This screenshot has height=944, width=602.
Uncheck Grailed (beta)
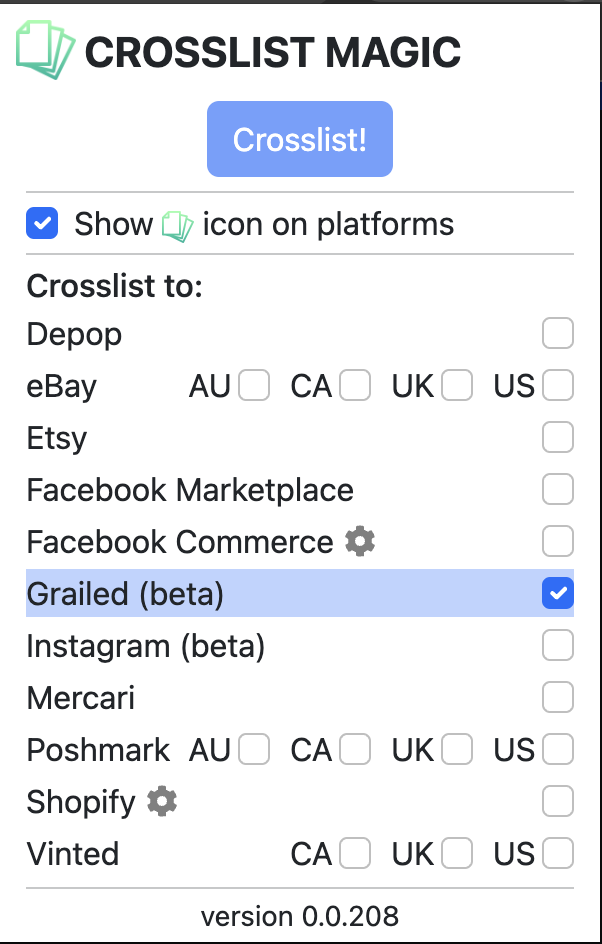pos(557,593)
